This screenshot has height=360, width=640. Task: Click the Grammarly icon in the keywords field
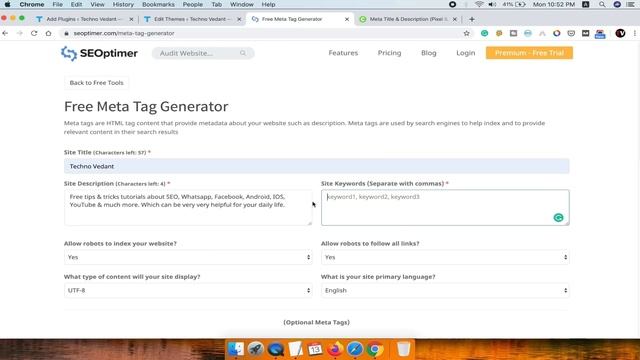point(558,218)
